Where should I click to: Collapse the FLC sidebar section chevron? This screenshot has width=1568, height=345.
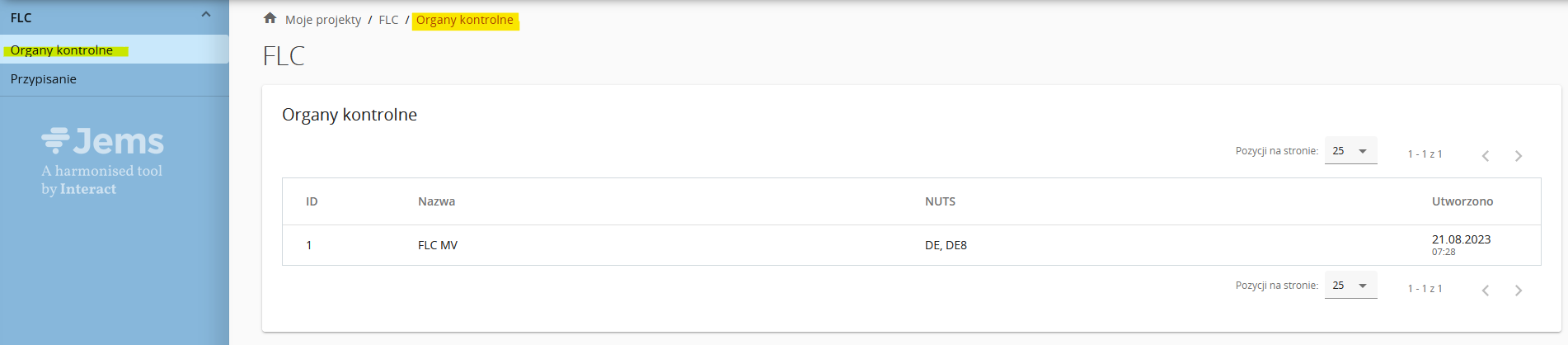[x=206, y=15]
